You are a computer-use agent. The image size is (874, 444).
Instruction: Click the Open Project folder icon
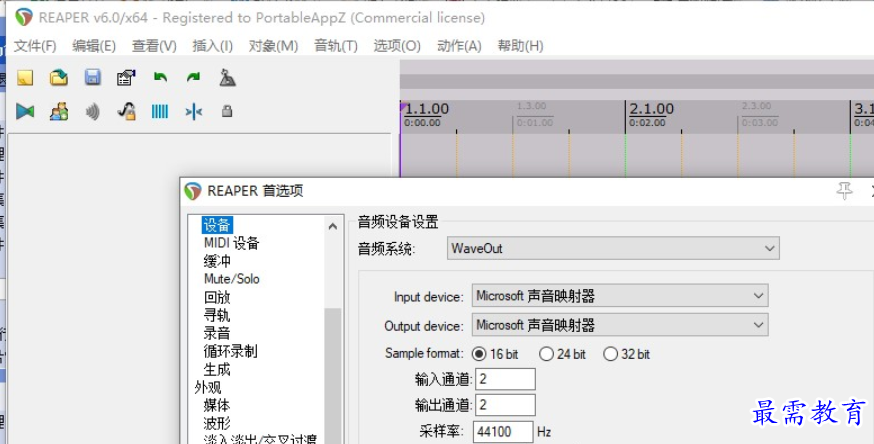[59, 77]
